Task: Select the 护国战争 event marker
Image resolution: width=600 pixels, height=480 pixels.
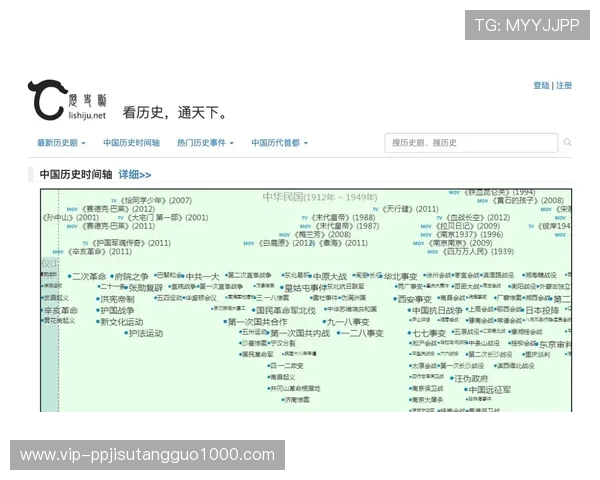Action: point(117,310)
